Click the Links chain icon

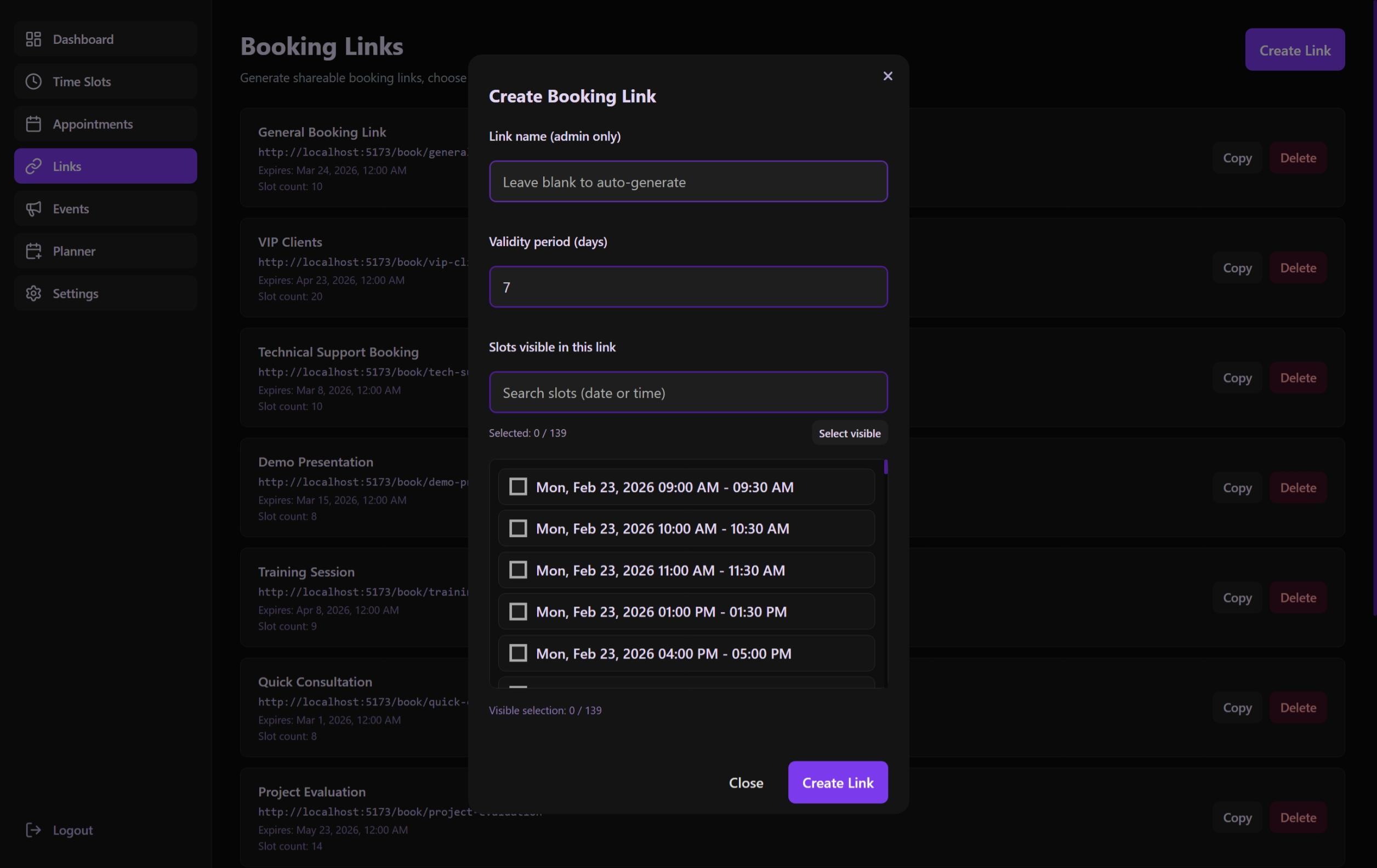click(34, 166)
